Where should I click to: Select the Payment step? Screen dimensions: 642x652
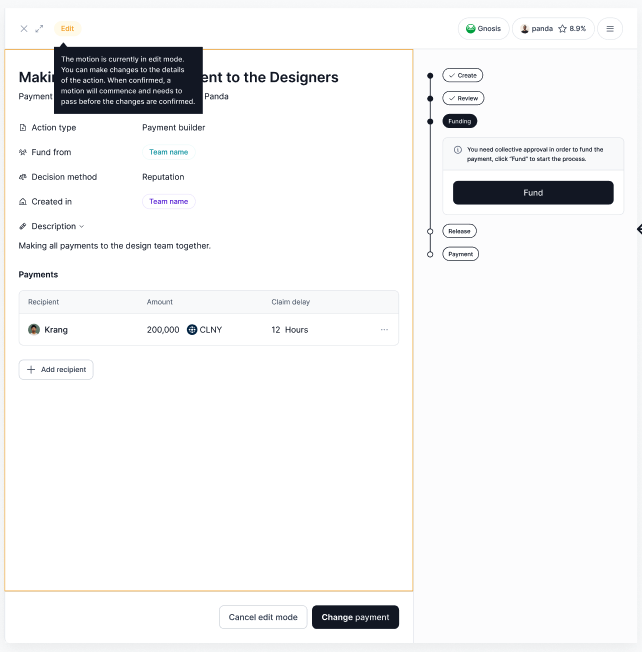(460, 254)
